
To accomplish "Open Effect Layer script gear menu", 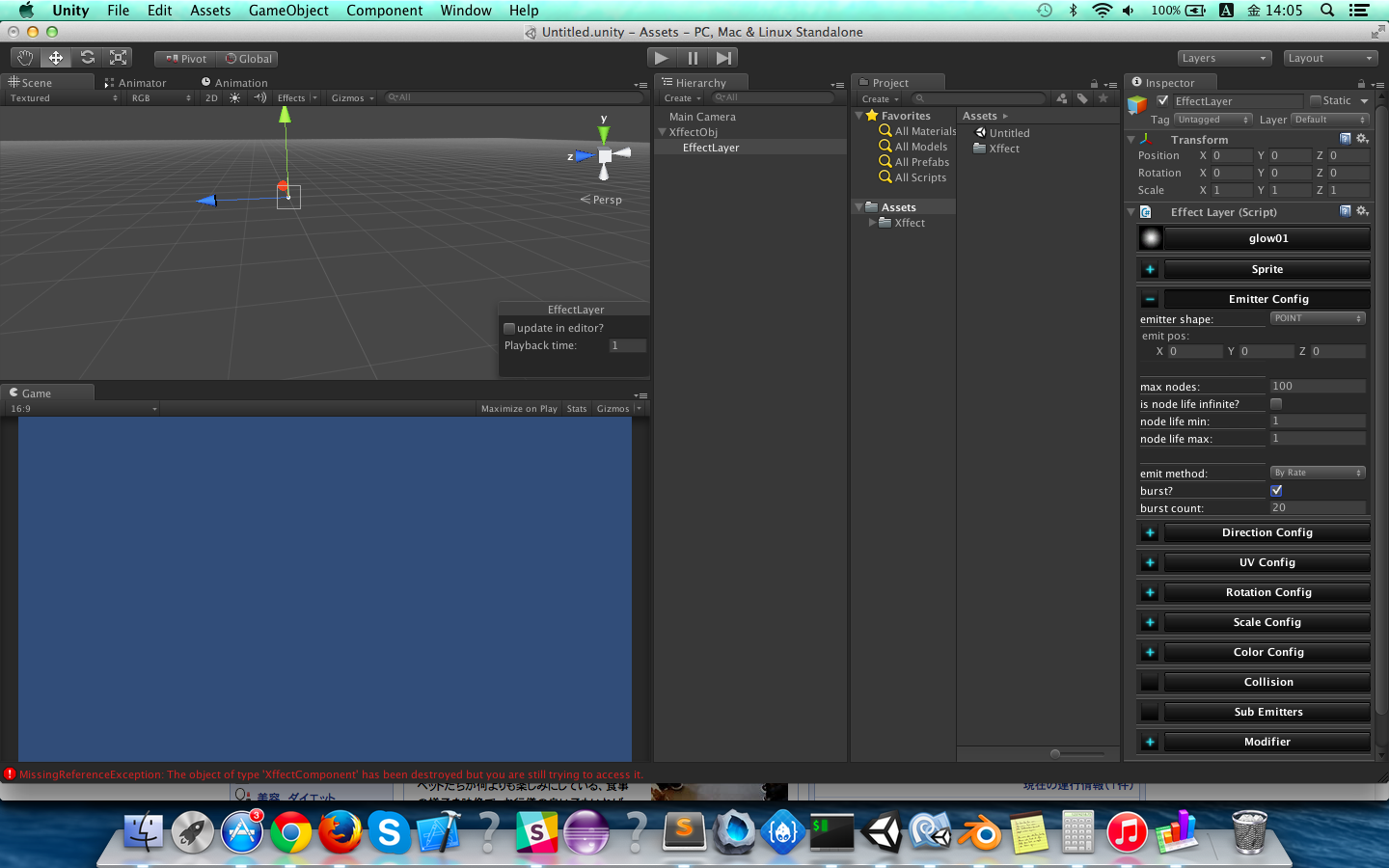I will (1362, 211).
